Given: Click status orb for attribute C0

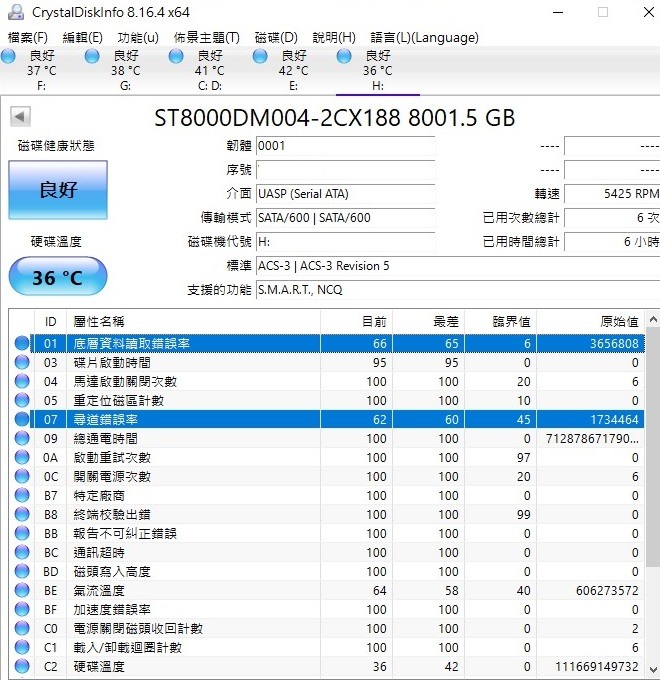Looking at the screenshot, I should tap(22, 628).
